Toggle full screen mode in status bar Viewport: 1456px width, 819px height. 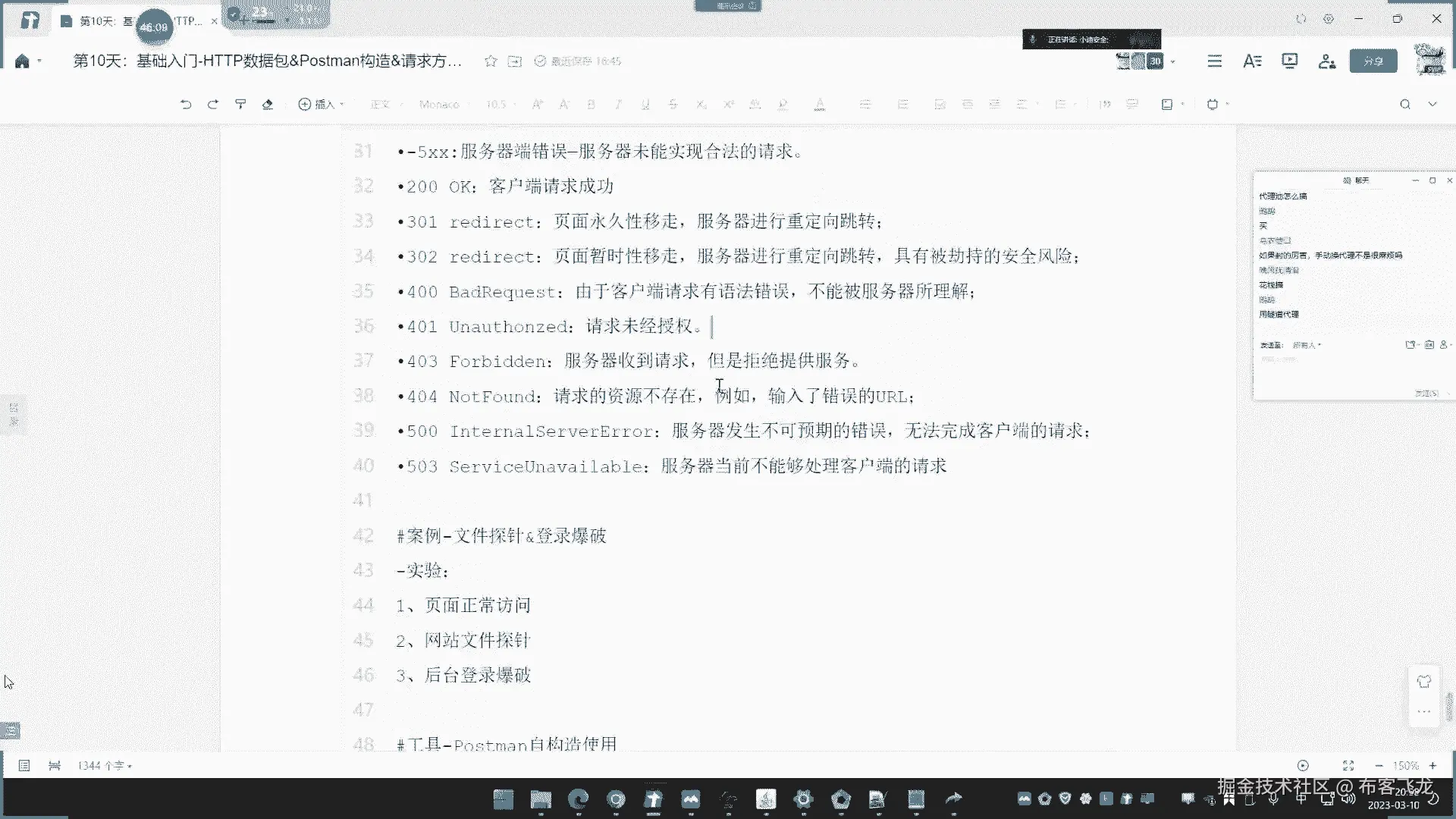tap(1348, 766)
